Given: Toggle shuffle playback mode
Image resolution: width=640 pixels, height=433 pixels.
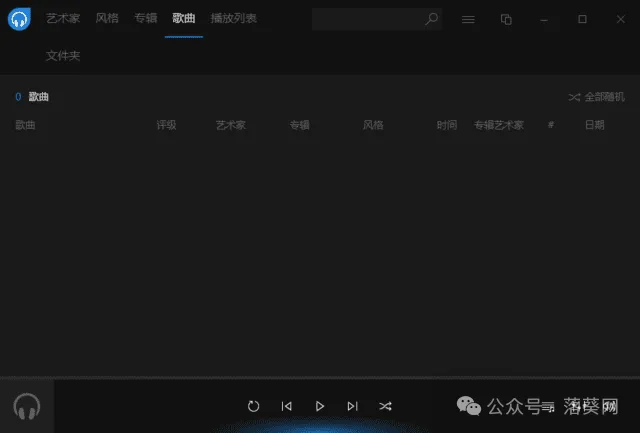Looking at the screenshot, I should point(385,406).
